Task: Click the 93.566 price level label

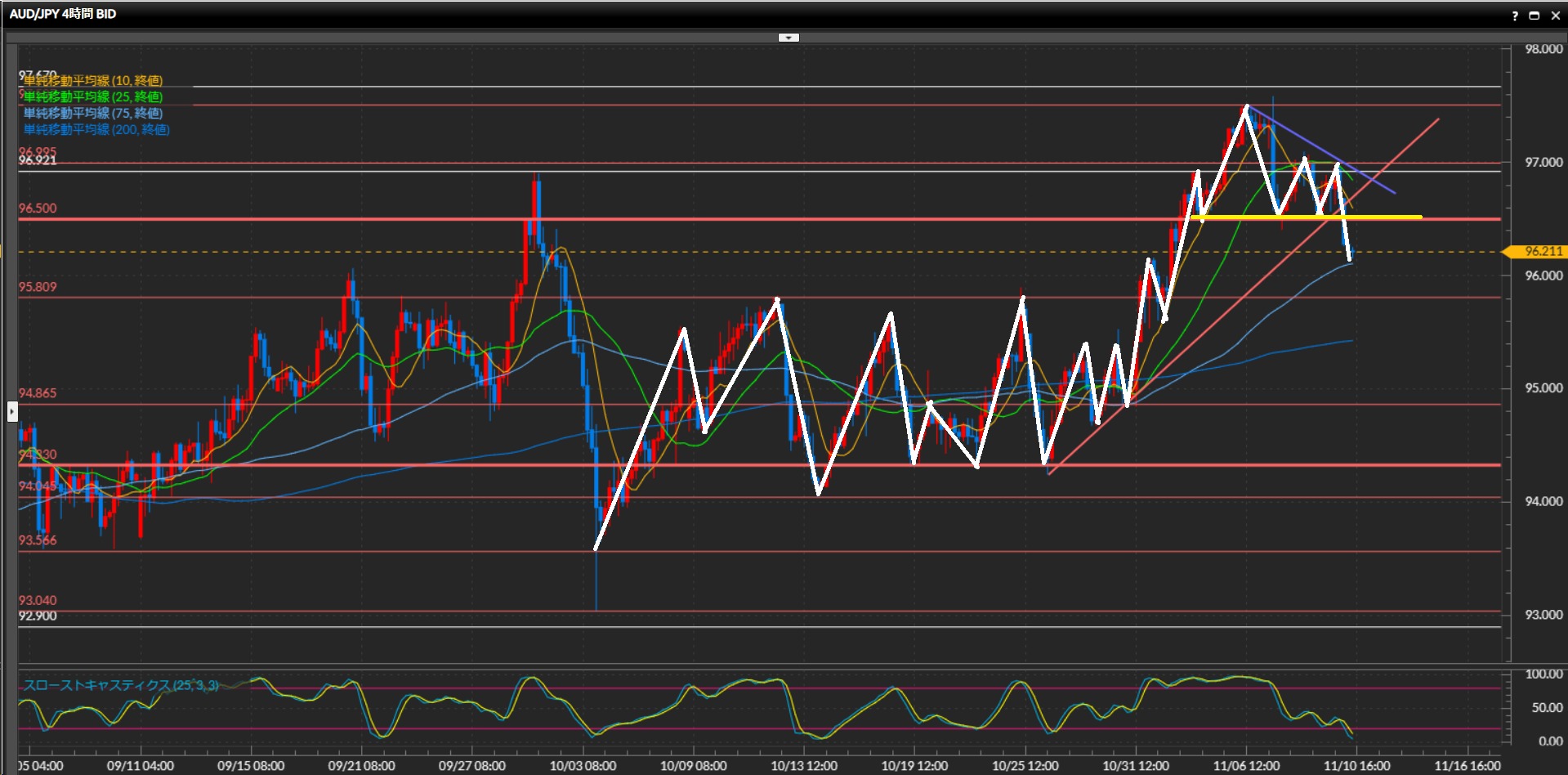Action: point(38,540)
